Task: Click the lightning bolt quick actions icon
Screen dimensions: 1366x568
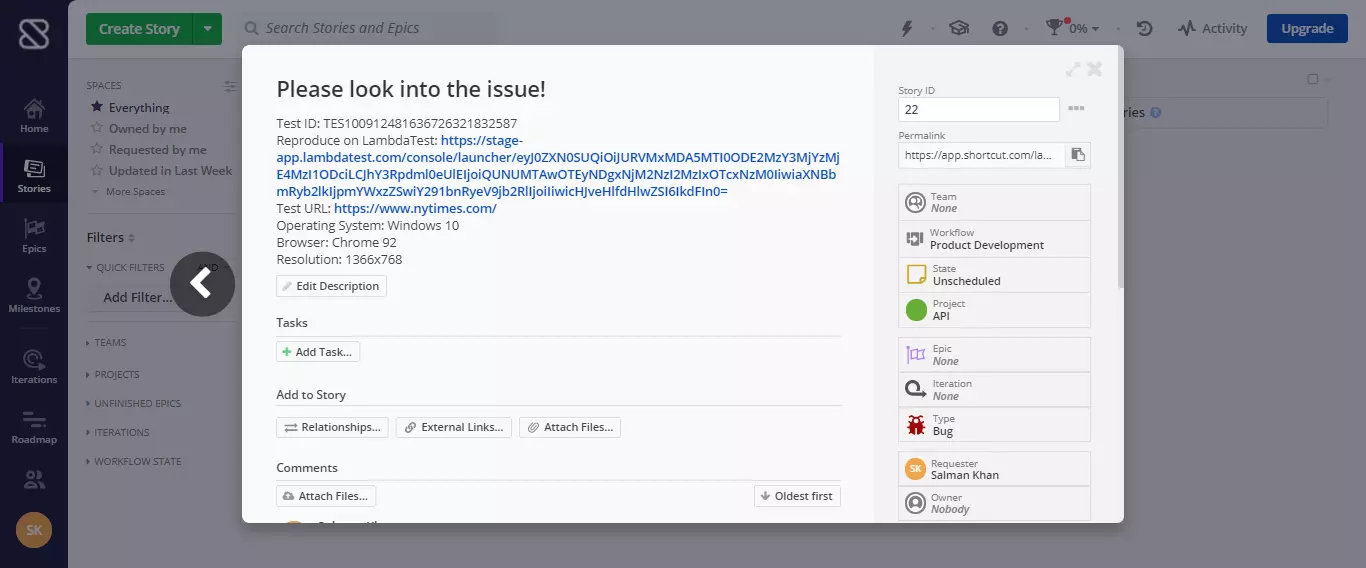Action: tap(907, 29)
